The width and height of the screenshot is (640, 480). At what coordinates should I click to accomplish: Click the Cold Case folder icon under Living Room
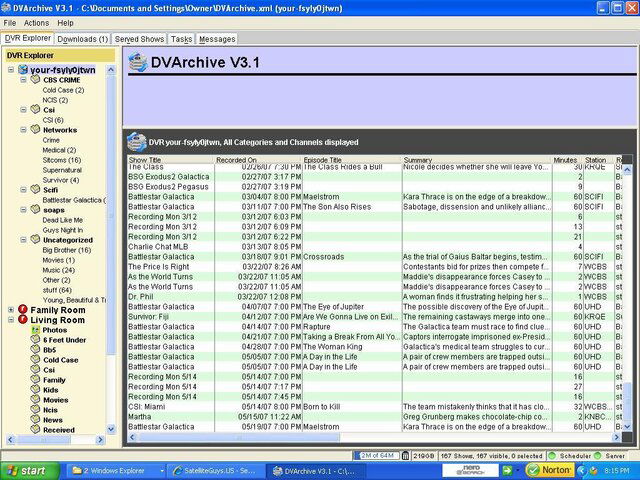pyautogui.click(x=36, y=359)
